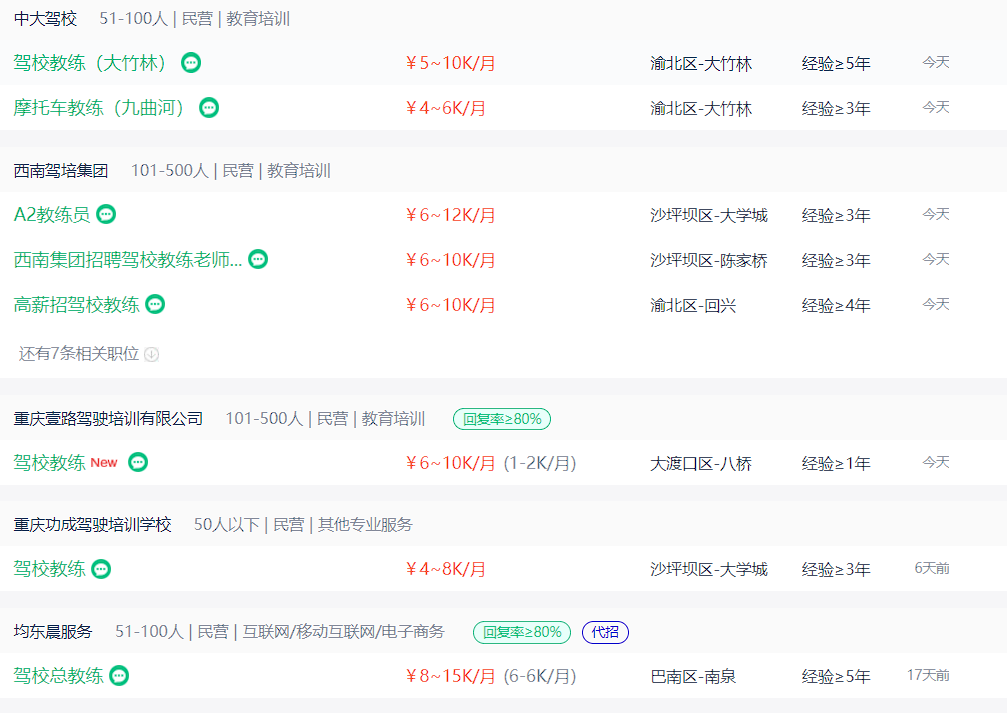The width and height of the screenshot is (1007, 713).
Task: Open company page 中大驾校
Action: point(45,19)
